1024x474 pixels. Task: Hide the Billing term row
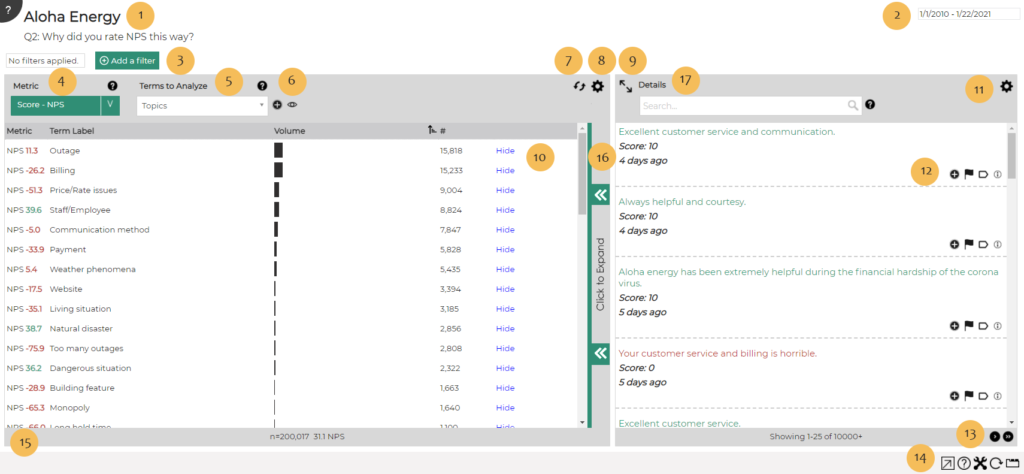click(x=505, y=171)
